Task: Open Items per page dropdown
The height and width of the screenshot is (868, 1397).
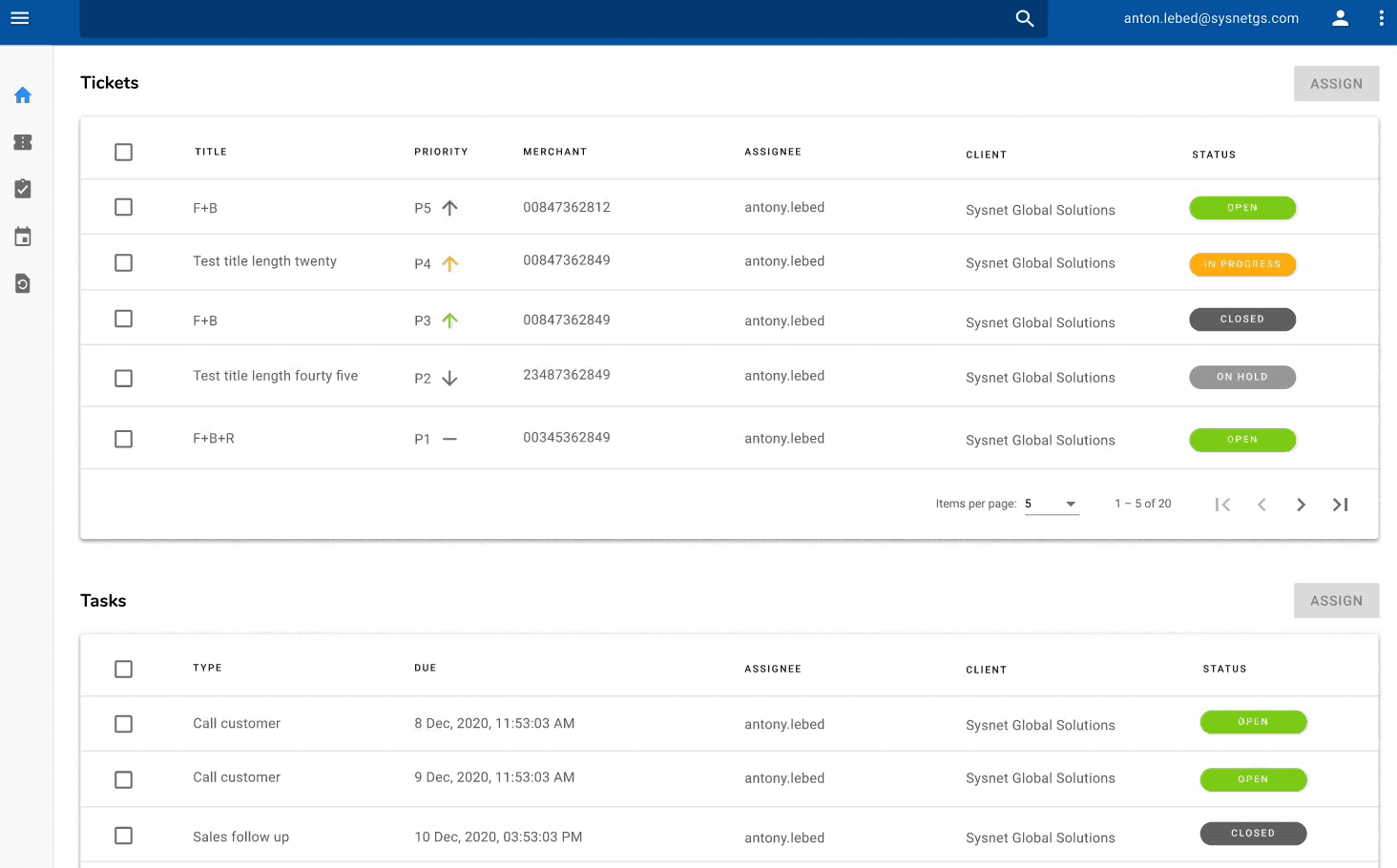Action: click(1052, 504)
